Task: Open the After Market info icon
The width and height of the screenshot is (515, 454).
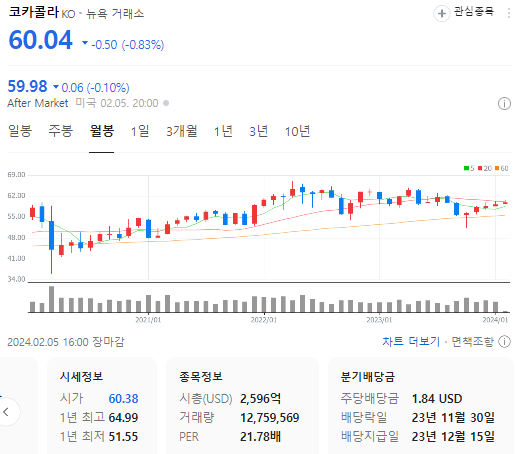Action: pos(504,104)
